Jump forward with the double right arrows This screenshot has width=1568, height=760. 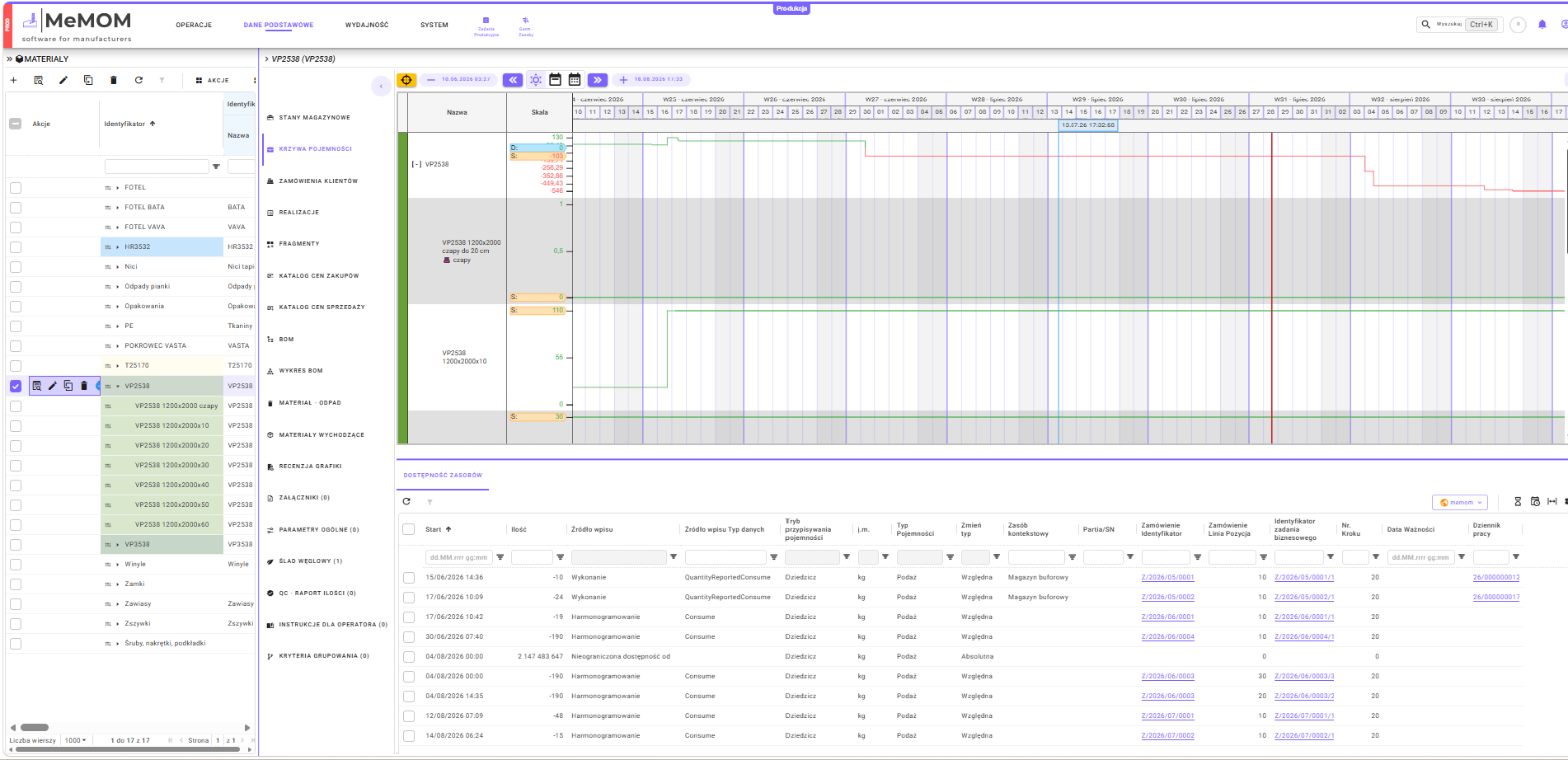coord(598,80)
